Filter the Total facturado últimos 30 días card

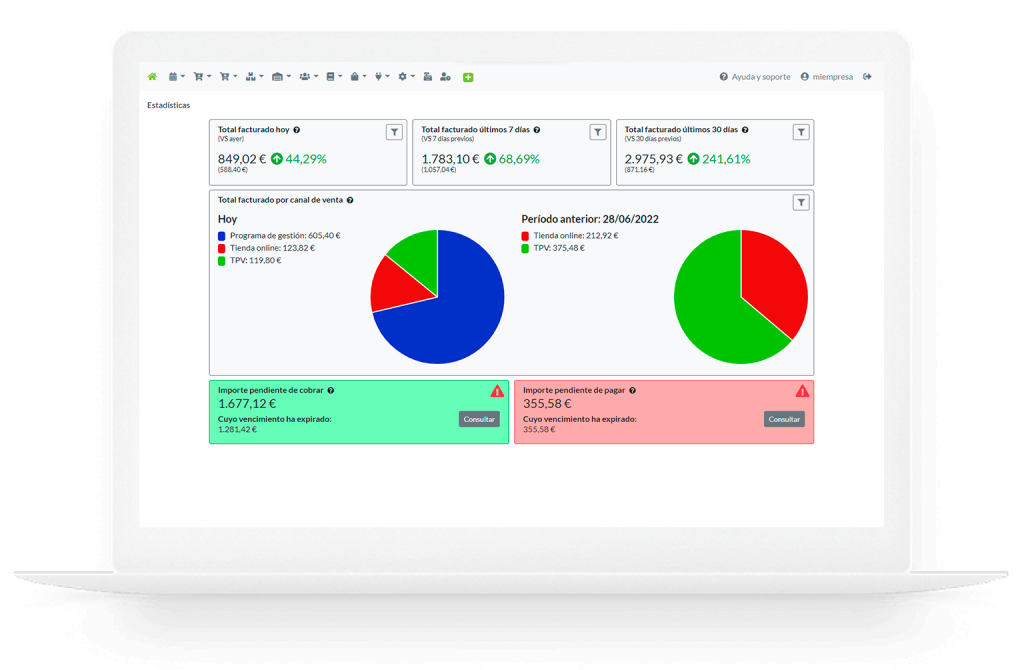click(x=801, y=132)
